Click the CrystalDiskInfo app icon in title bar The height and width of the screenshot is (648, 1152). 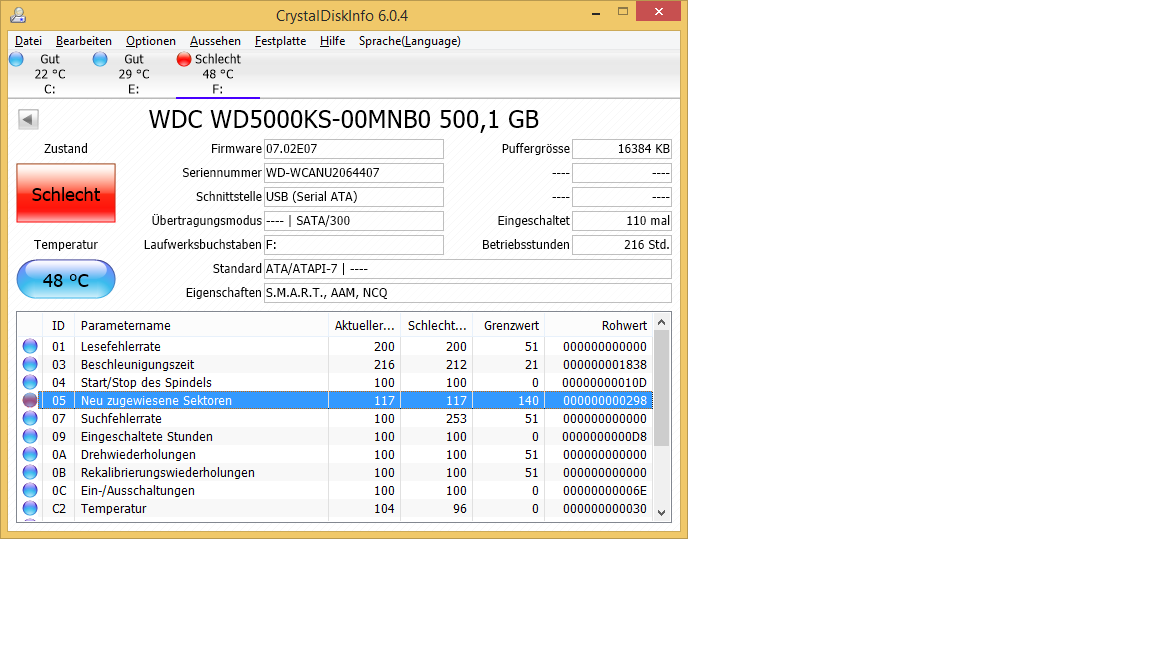[x=18, y=15]
